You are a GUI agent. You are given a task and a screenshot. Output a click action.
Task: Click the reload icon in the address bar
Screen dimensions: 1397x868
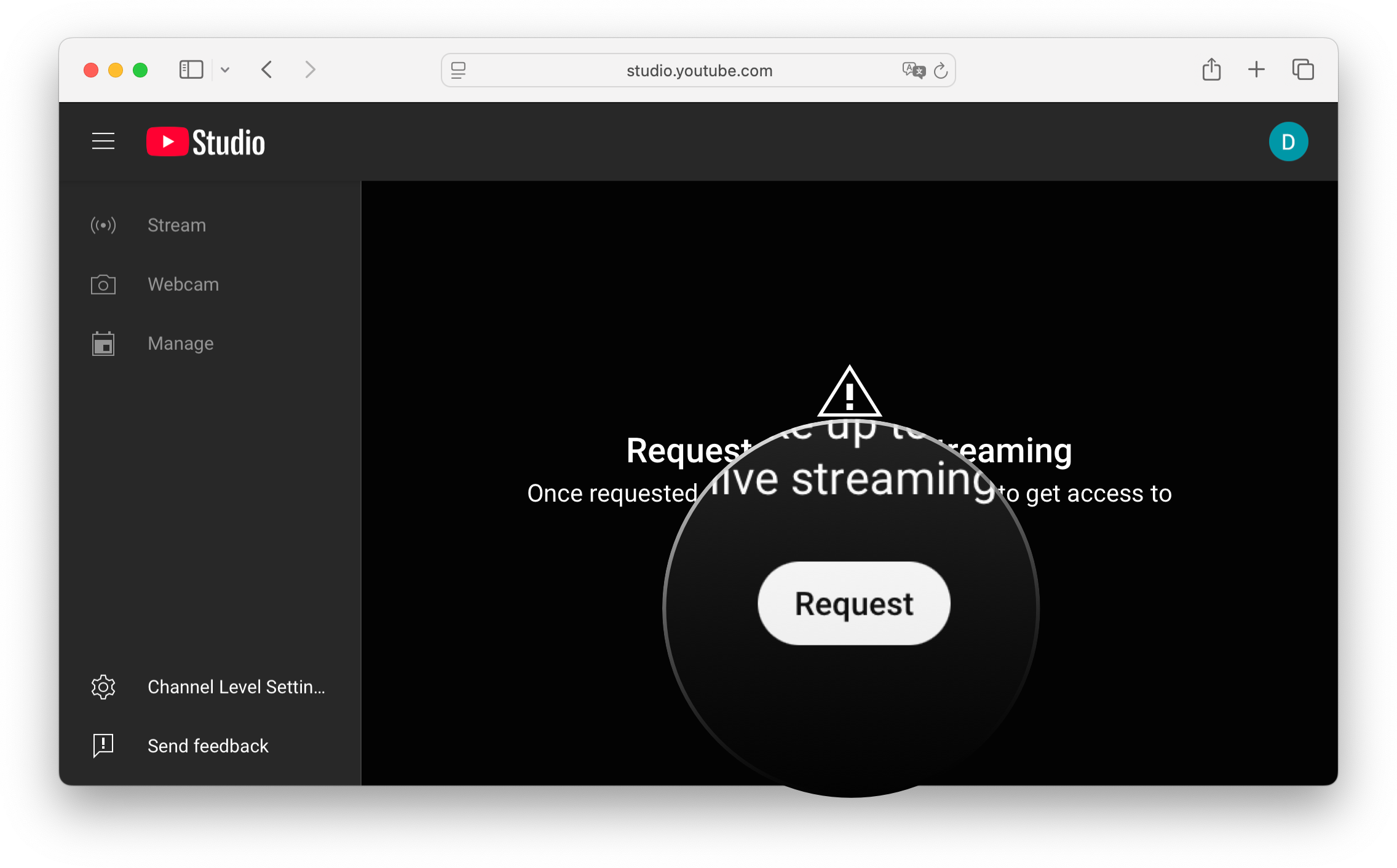coord(940,70)
